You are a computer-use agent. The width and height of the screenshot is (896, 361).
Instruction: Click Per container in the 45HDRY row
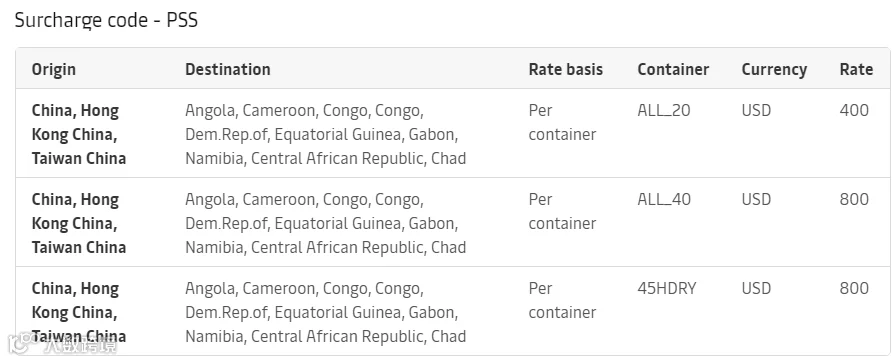pyautogui.click(x=562, y=300)
